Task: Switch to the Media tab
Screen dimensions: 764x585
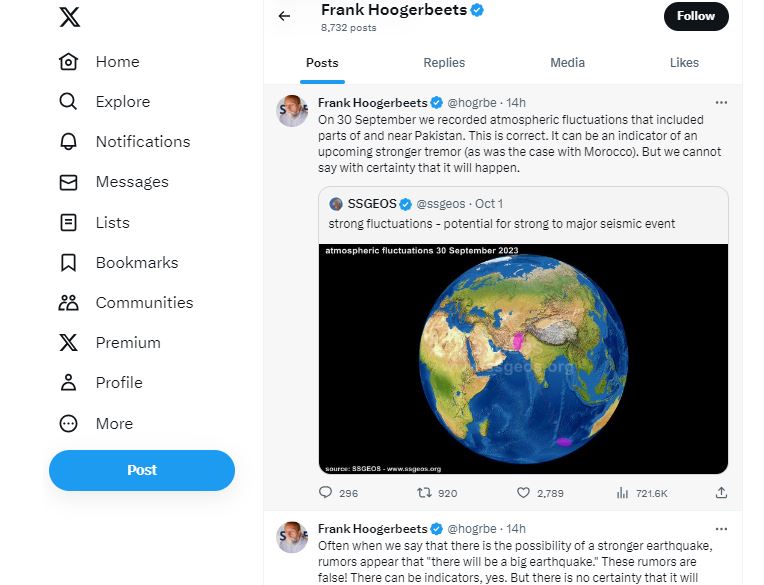Action: click(567, 62)
